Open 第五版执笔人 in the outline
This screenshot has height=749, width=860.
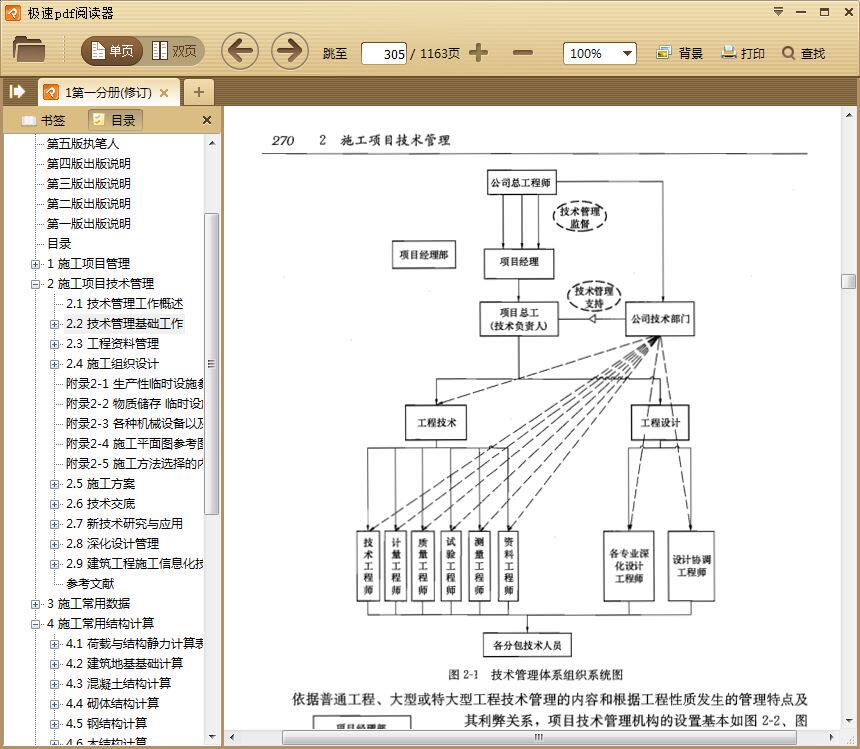coord(82,144)
